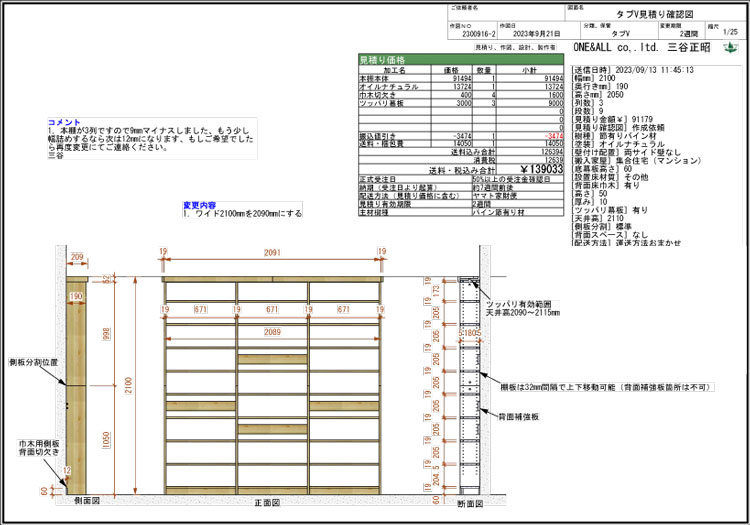Select the drawing title タブV見積り確認図
The image size is (750, 525).
coord(654,15)
